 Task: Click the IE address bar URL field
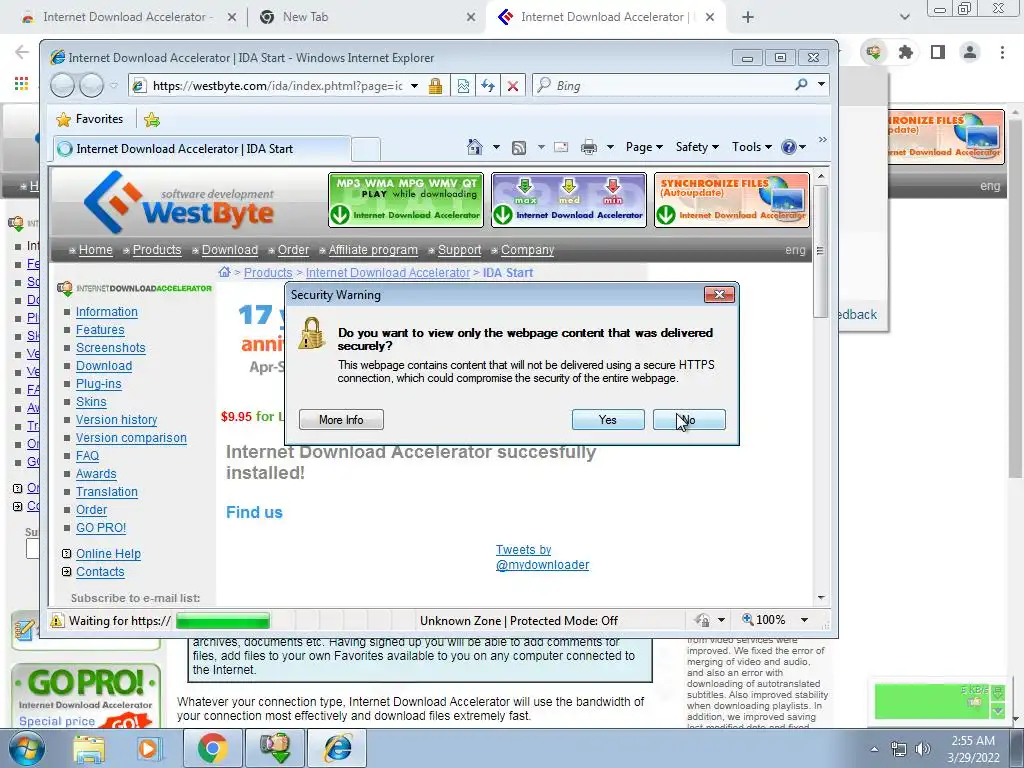(278, 86)
